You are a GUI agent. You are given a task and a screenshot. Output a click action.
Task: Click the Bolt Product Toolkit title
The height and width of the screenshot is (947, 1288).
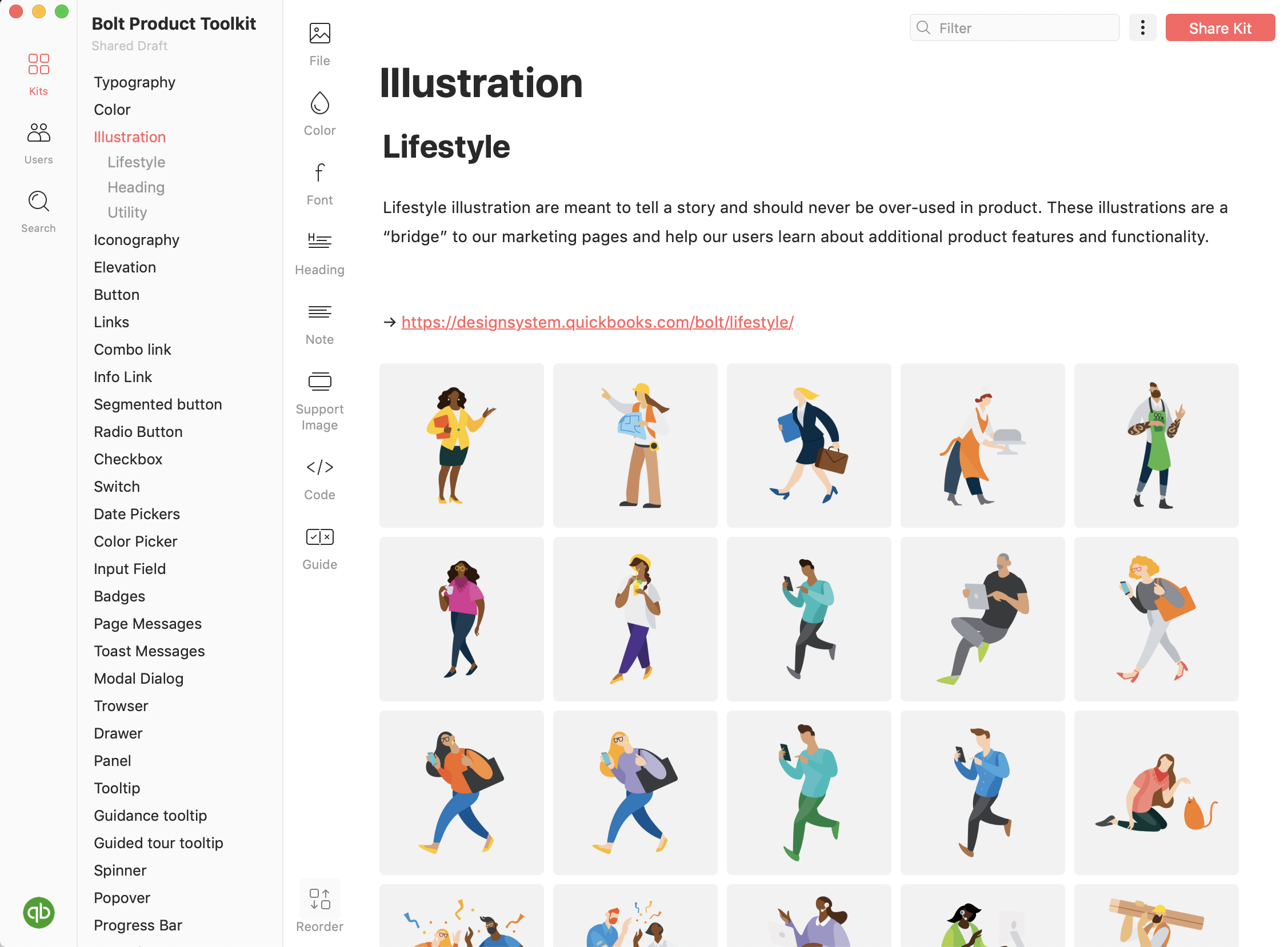click(x=174, y=23)
